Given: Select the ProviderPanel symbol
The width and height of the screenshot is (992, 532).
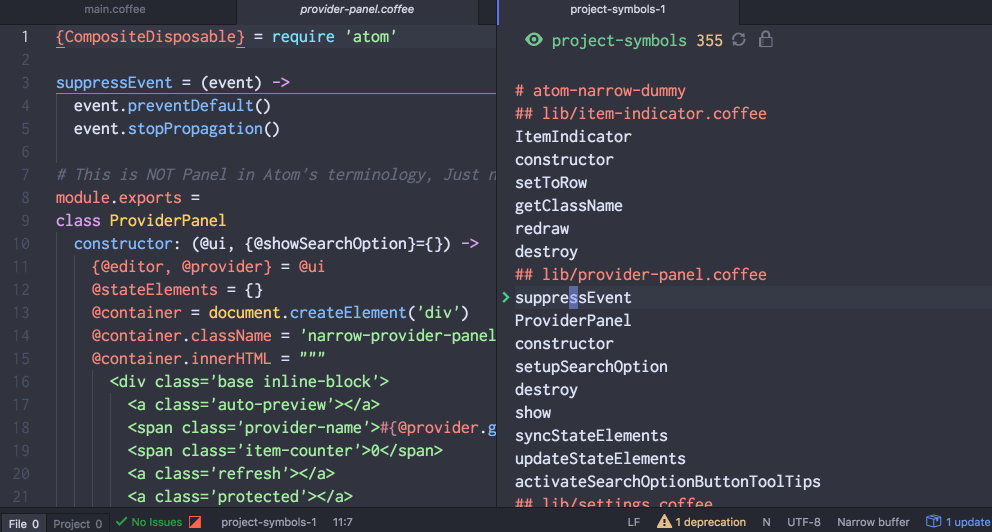Looking at the screenshot, I should tap(573, 321).
